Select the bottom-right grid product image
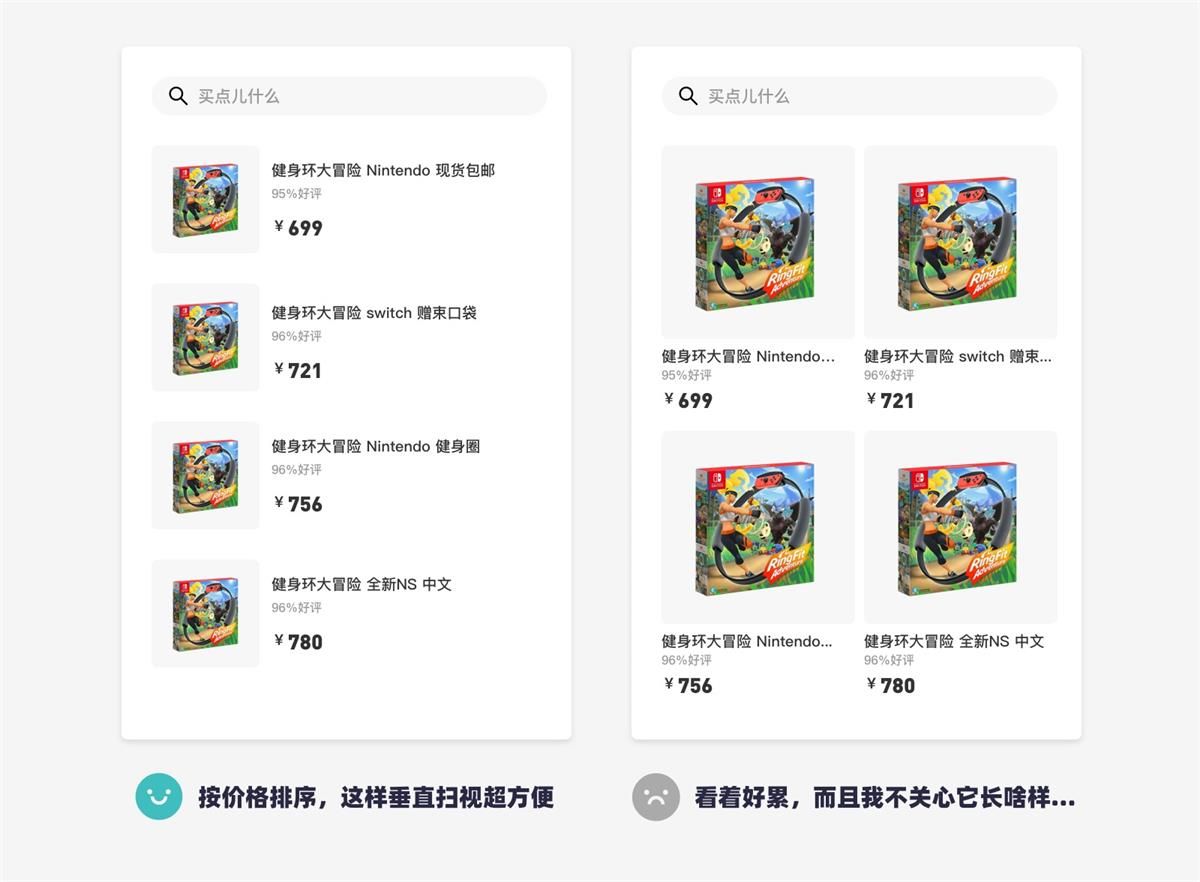This screenshot has height=882, width=1200. [x=961, y=527]
